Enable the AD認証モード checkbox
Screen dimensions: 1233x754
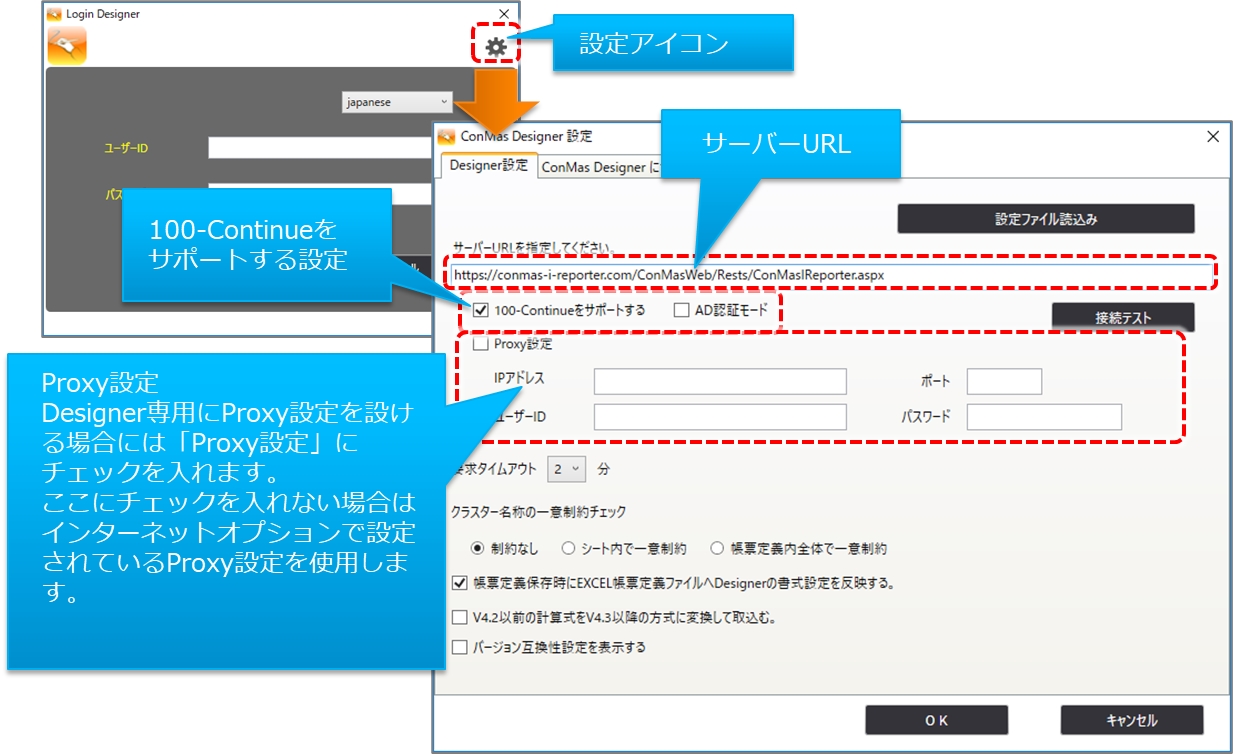tap(681, 310)
